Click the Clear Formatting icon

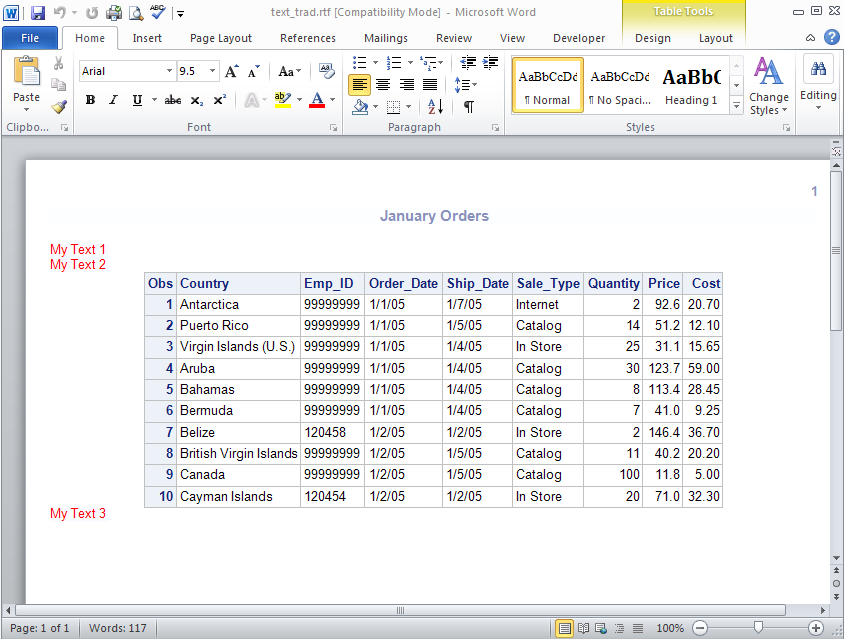[x=327, y=71]
